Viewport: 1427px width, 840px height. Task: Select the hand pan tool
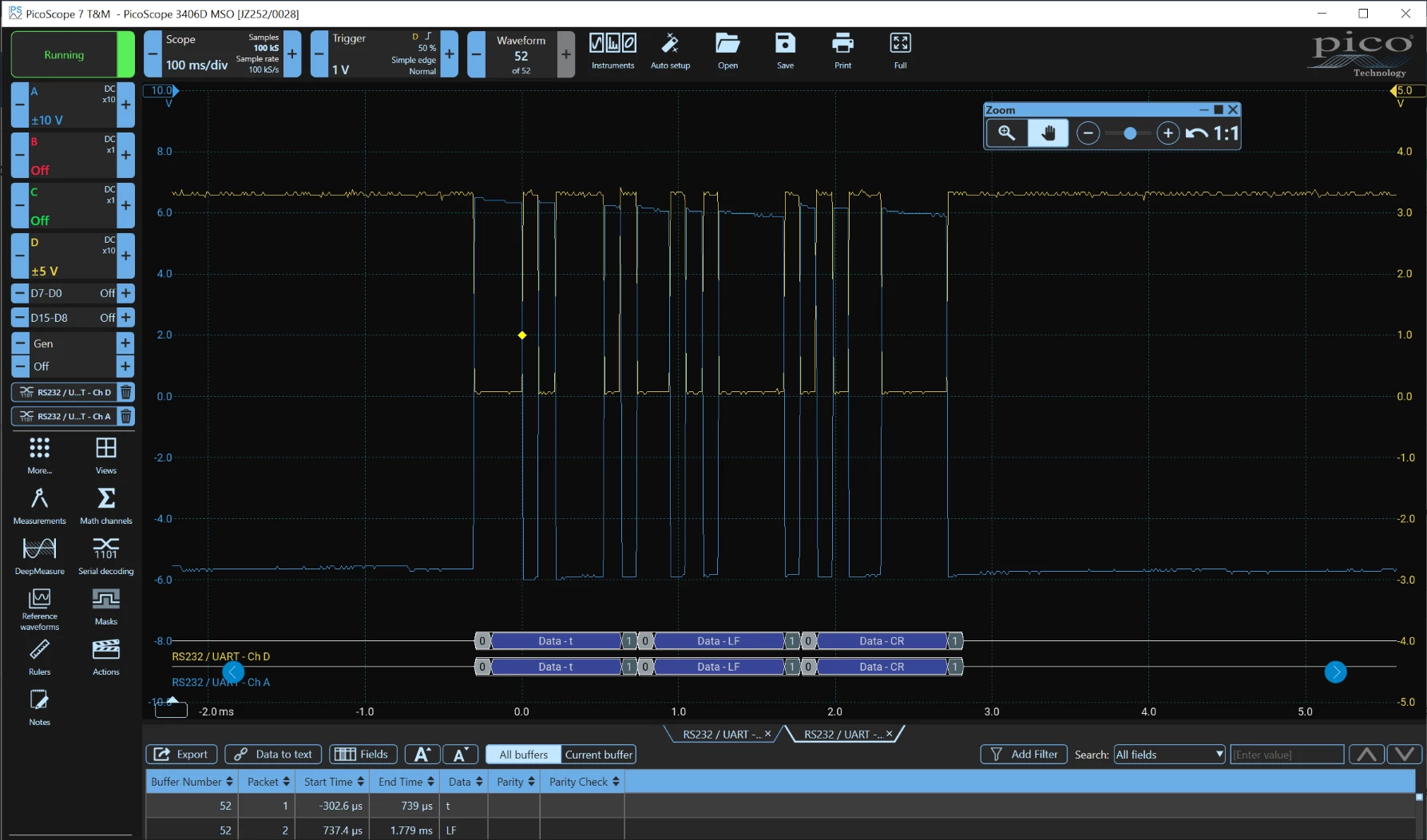[x=1048, y=133]
